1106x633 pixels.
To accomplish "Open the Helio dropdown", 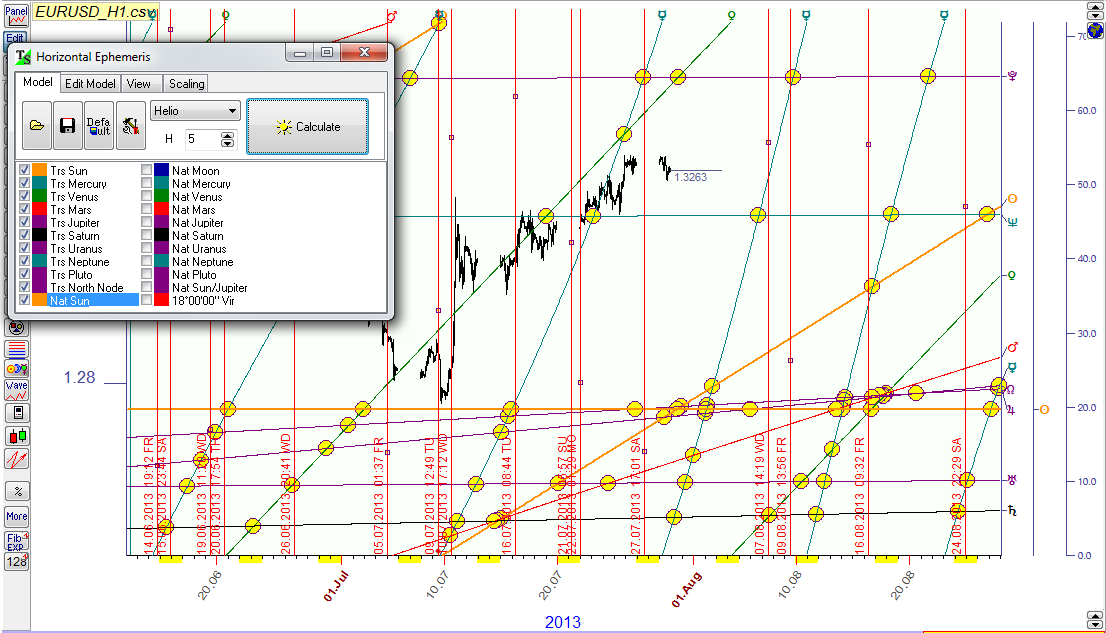I will tap(195, 112).
